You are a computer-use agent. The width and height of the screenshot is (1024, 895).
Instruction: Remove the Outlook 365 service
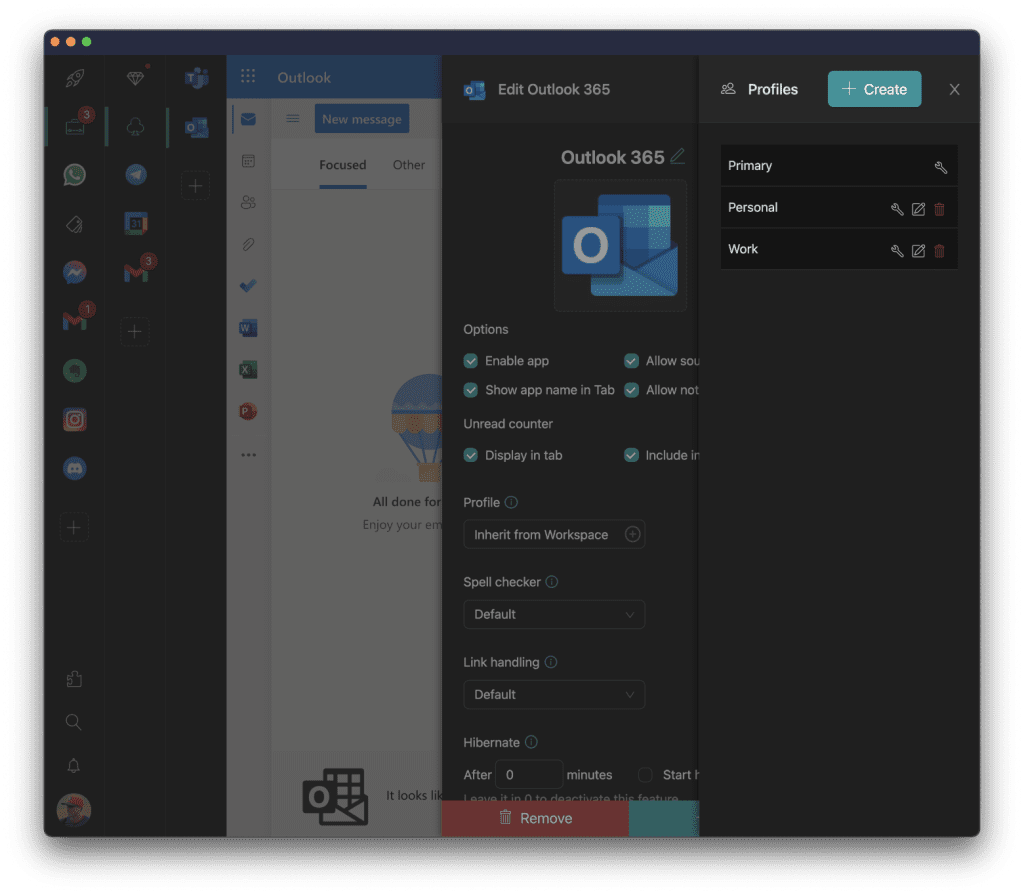[x=535, y=818]
